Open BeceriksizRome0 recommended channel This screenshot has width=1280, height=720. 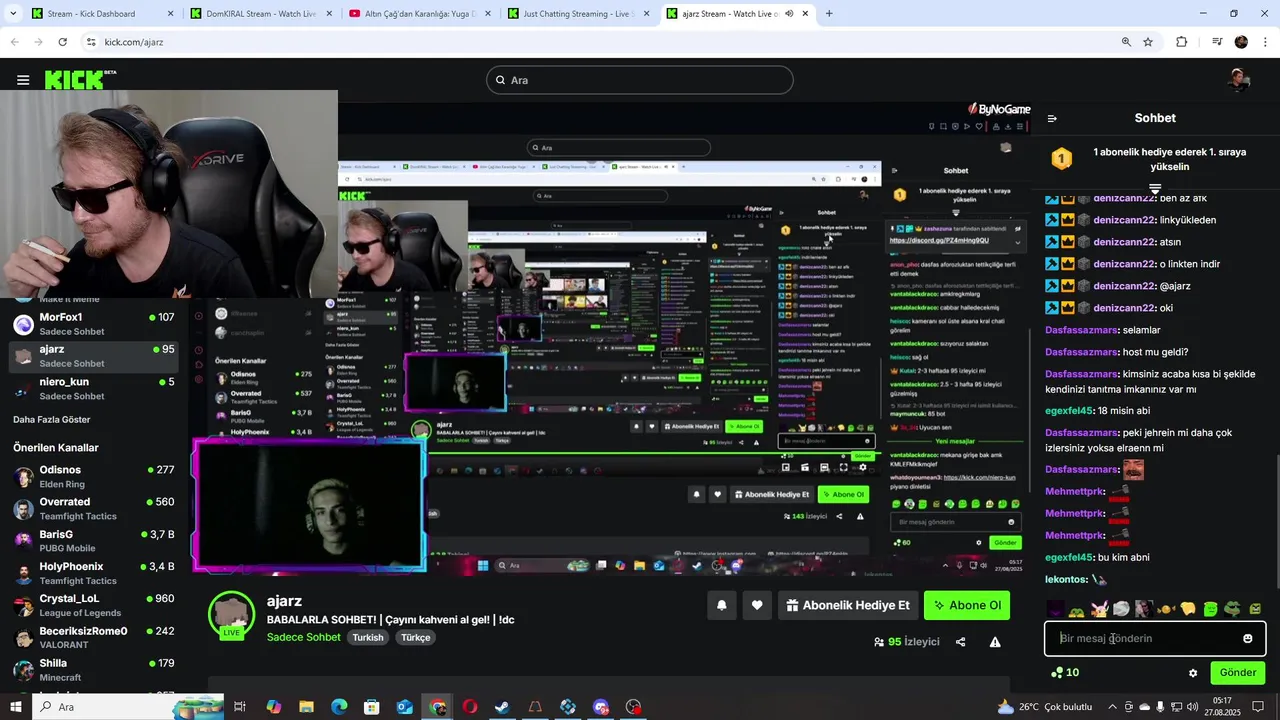[95, 638]
